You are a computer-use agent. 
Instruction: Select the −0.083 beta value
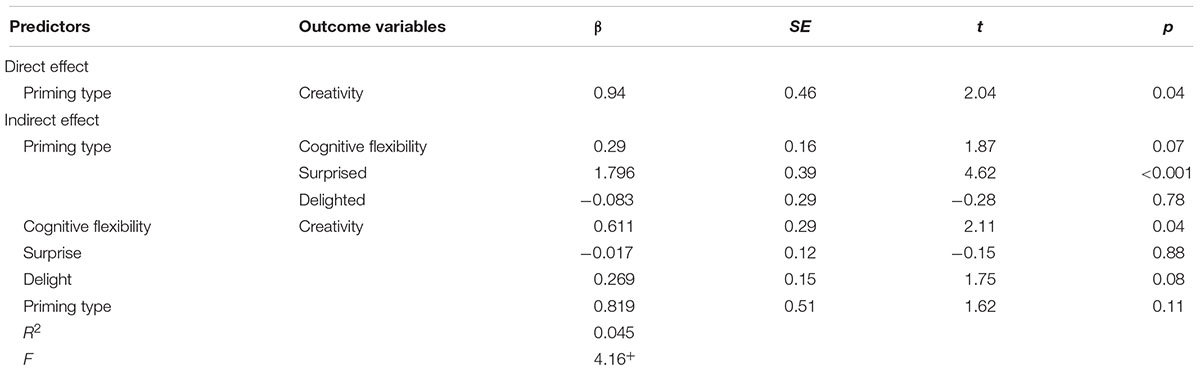606,200
